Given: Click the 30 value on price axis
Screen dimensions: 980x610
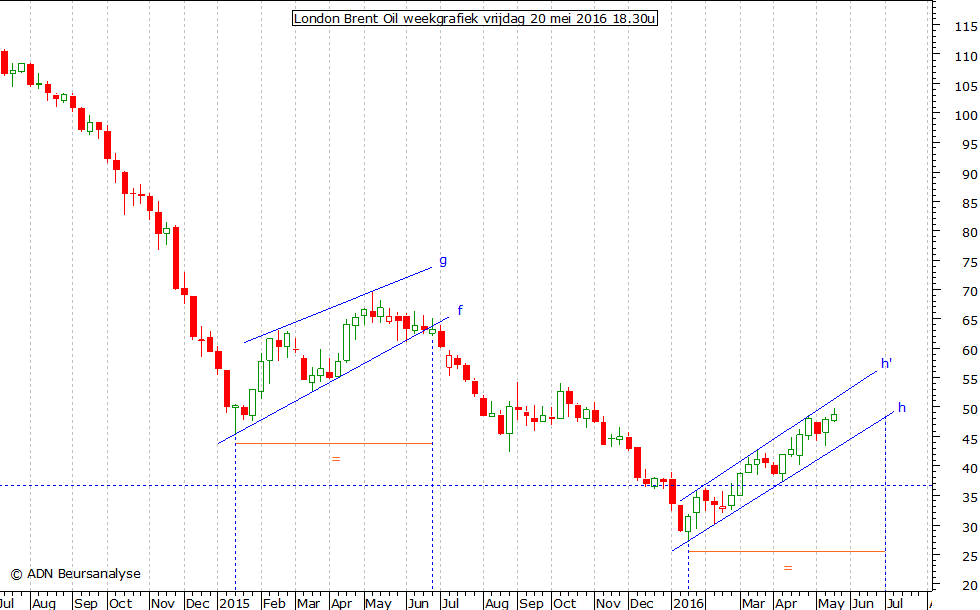Looking at the screenshot, I should (969, 528).
